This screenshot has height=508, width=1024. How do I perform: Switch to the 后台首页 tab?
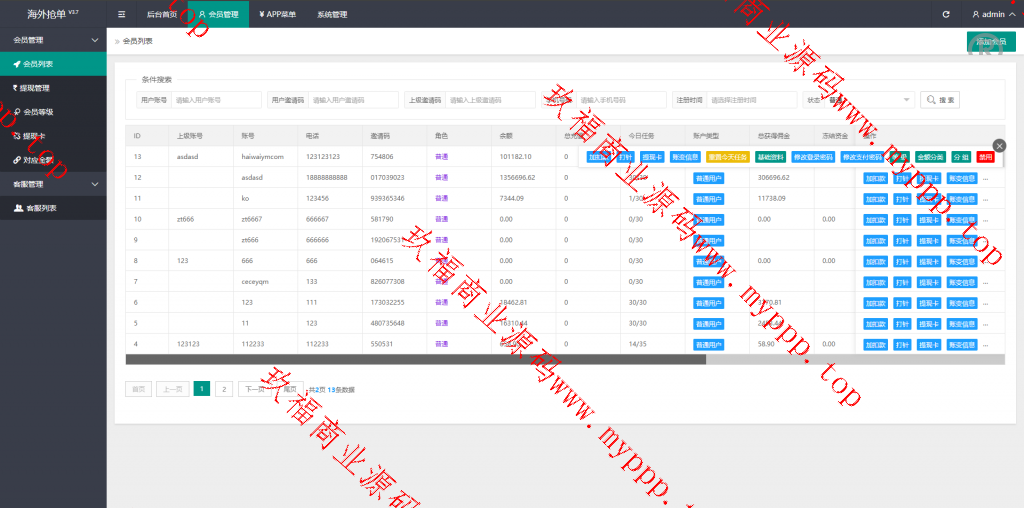click(x=161, y=14)
